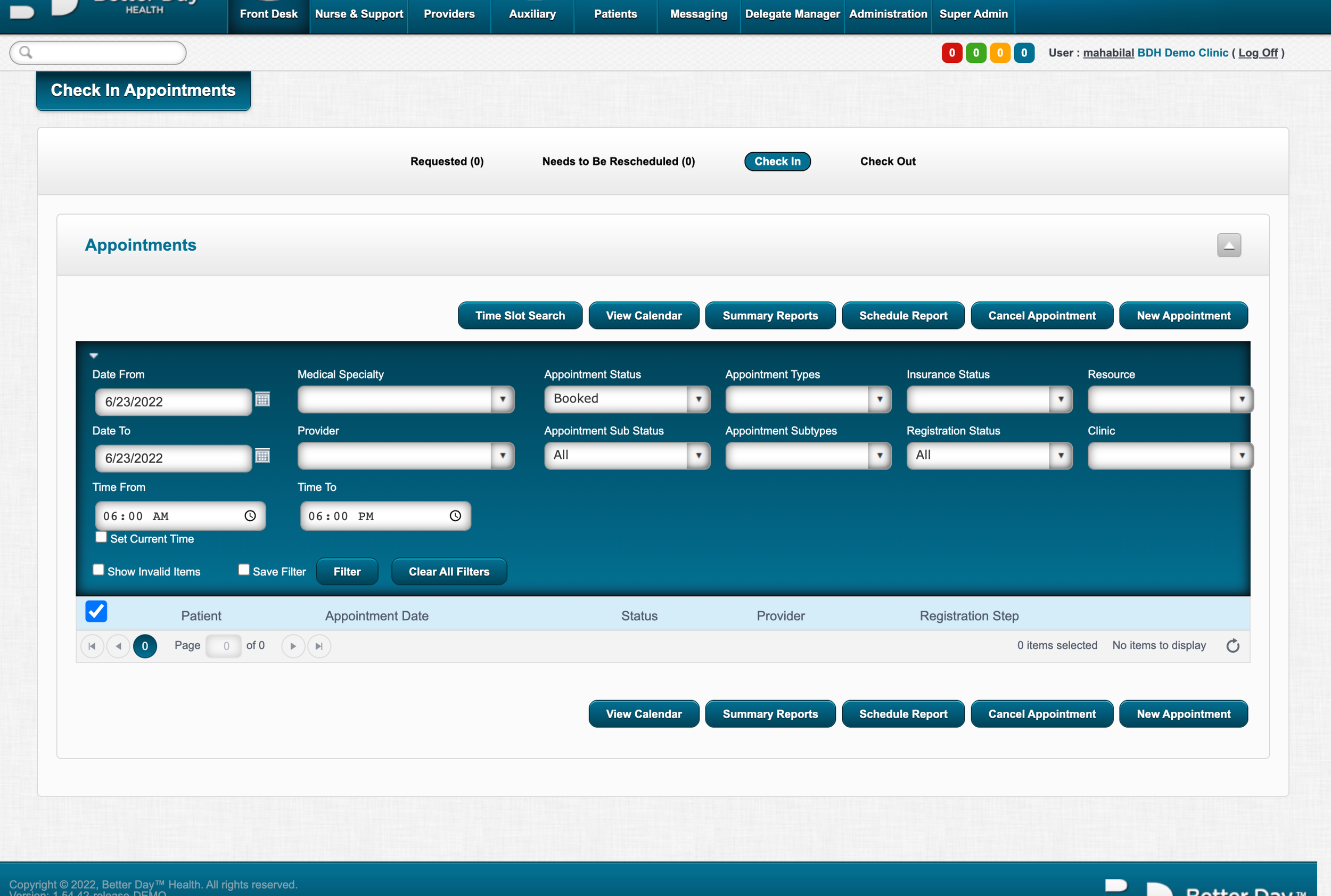Click the Date From input field
Viewport: 1331px width, 896px height.
pos(173,402)
